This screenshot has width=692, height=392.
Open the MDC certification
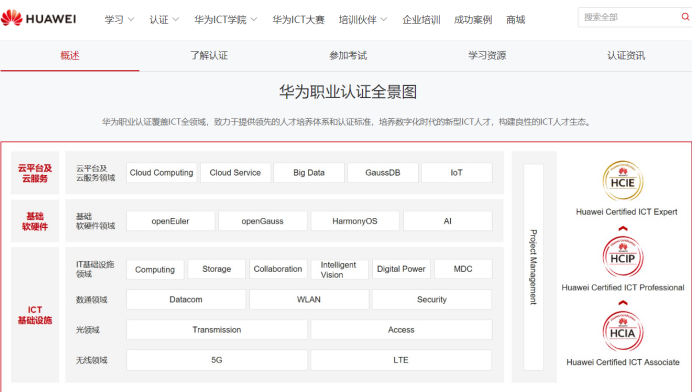coord(463,269)
